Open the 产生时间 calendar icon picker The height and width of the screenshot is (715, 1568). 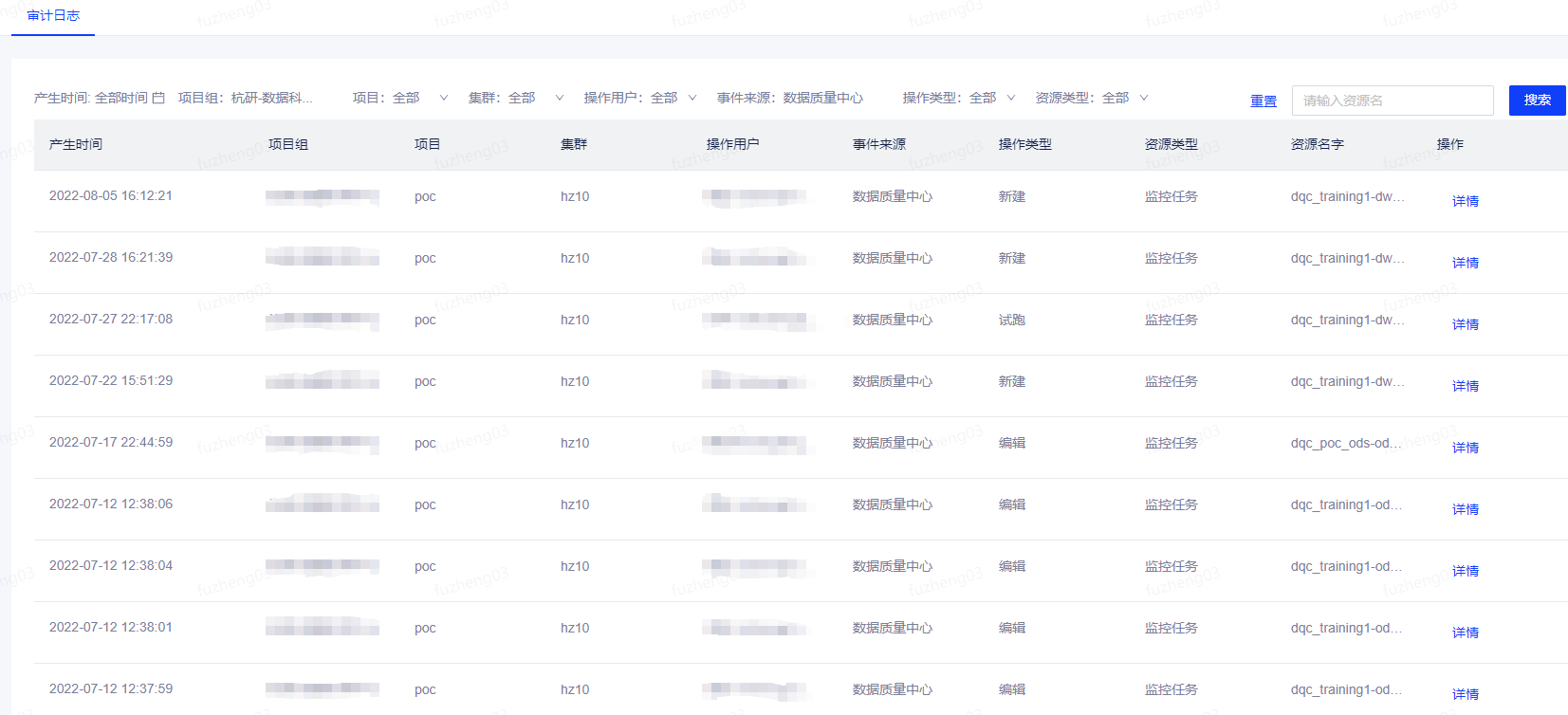click(158, 98)
